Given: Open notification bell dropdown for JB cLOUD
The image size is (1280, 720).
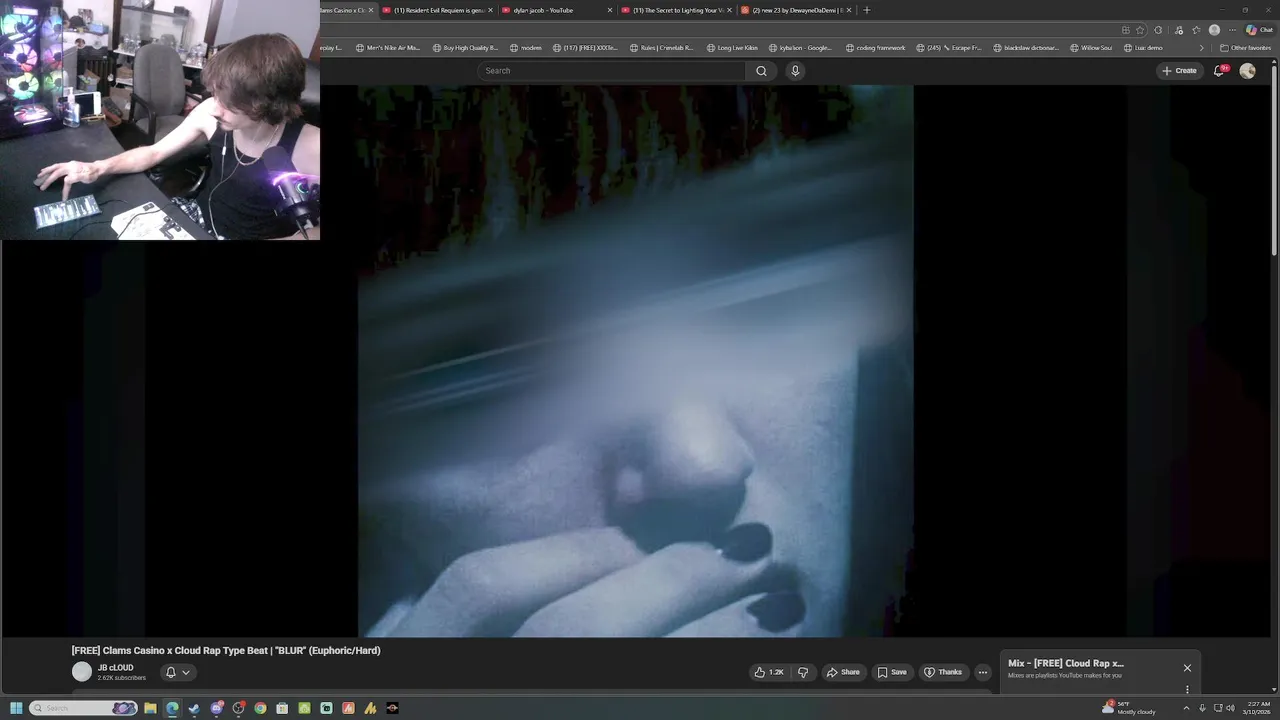Looking at the screenshot, I should click(x=177, y=672).
